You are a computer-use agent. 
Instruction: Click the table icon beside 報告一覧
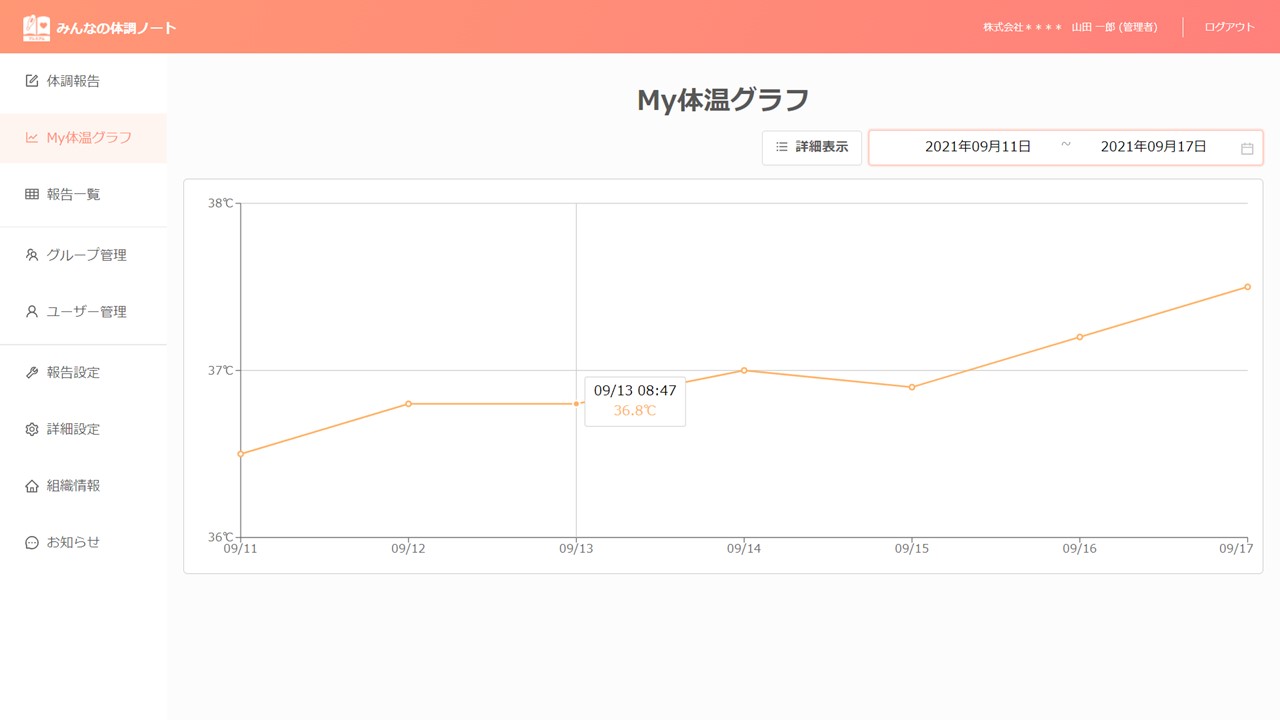pyautogui.click(x=32, y=195)
